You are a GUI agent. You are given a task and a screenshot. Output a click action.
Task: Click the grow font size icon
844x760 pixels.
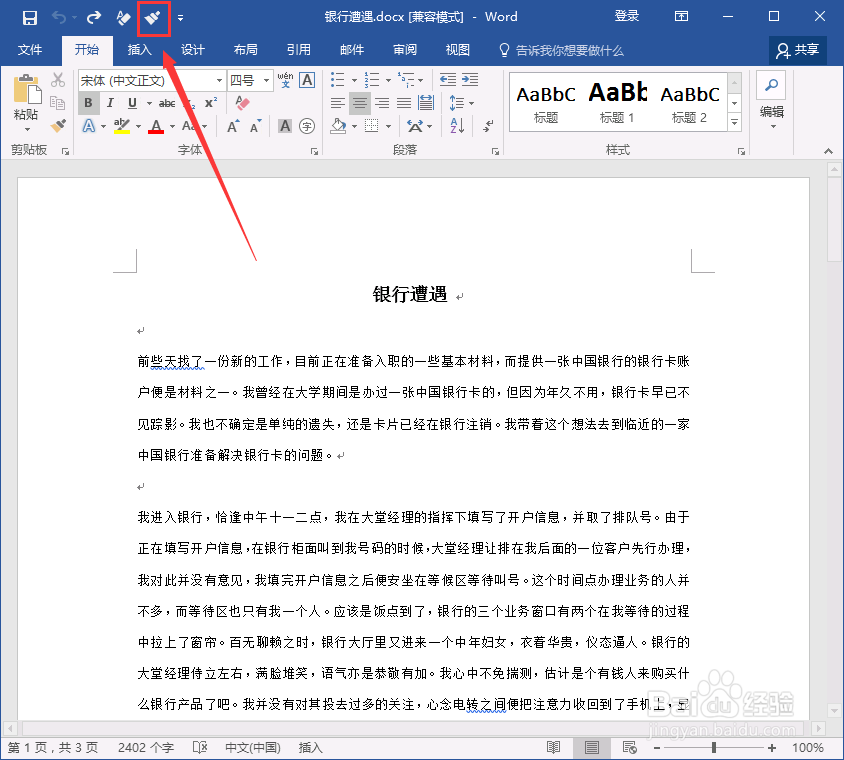[x=233, y=126]
